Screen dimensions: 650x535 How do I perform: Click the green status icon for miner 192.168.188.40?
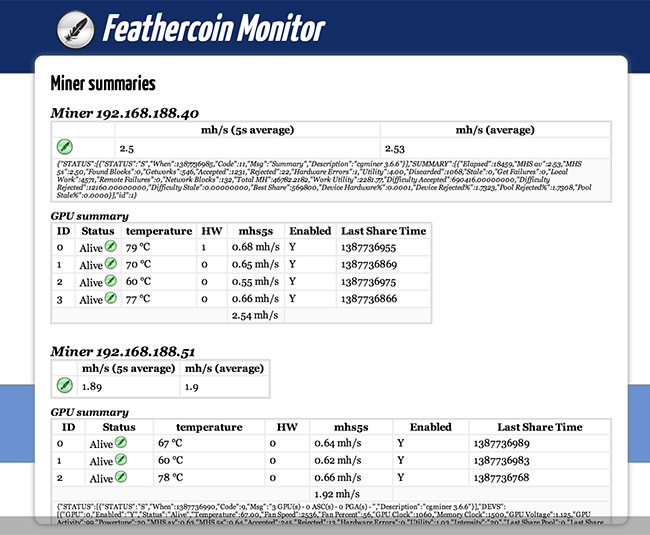[65, 147]
